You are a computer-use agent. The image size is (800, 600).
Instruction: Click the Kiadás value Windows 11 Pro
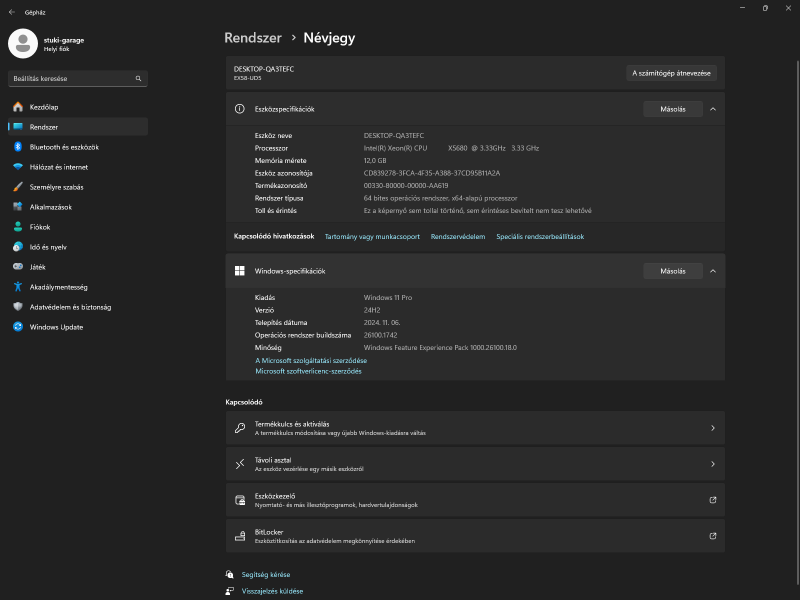point(388,297)
